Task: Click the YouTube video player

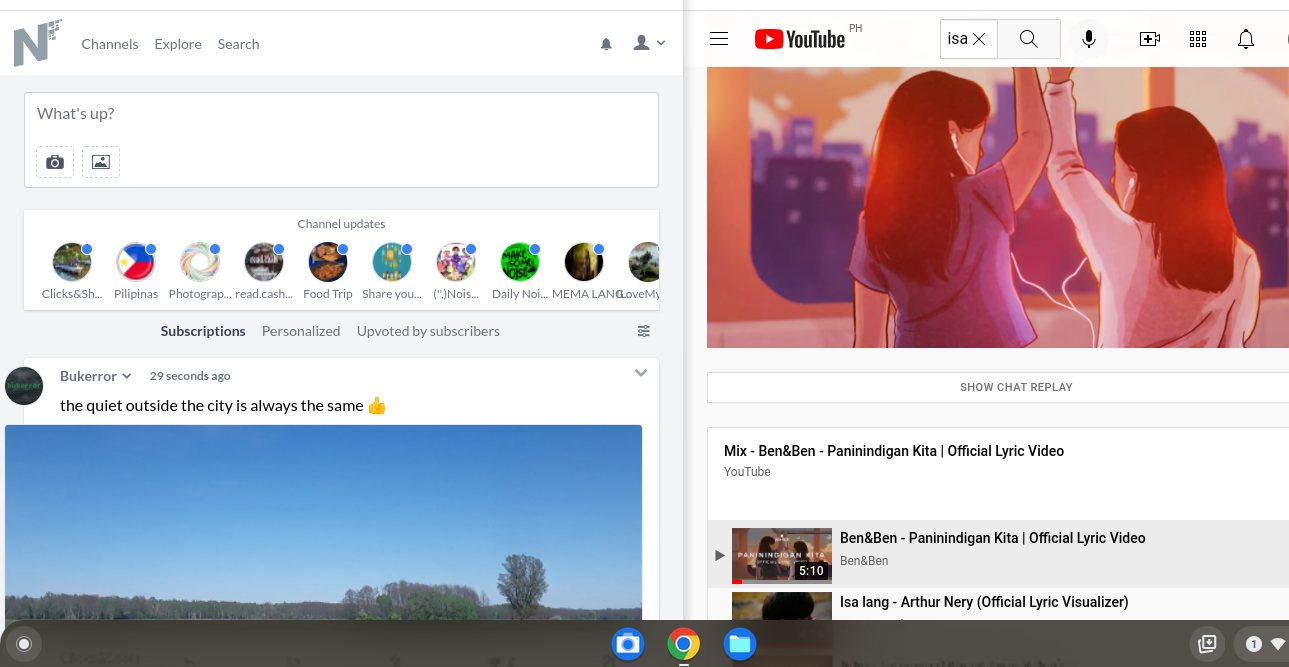Action: point(998,207)
